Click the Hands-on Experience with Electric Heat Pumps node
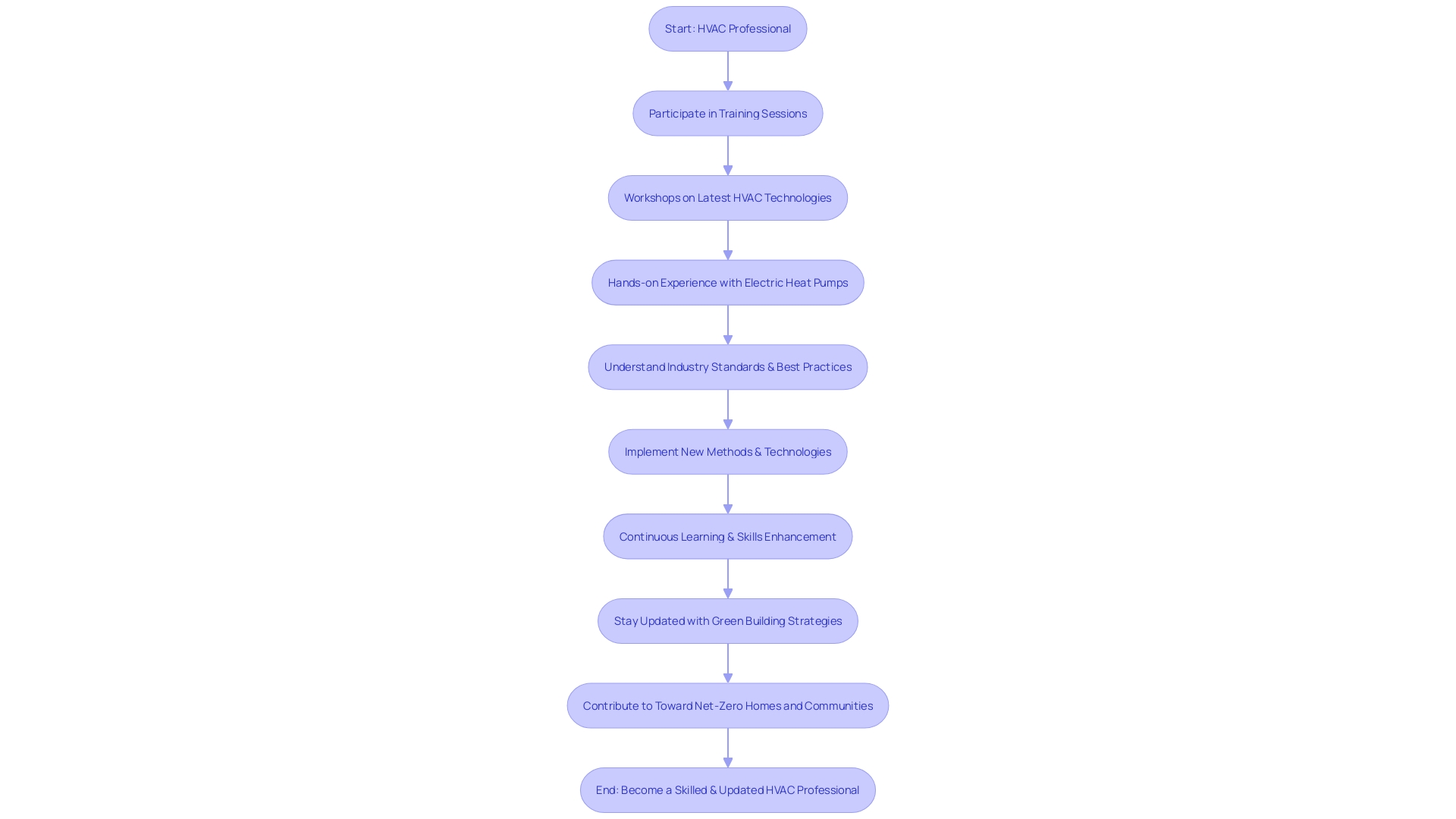The height and width of the screenshot is (819, 1456). click(x=727, y=281)
